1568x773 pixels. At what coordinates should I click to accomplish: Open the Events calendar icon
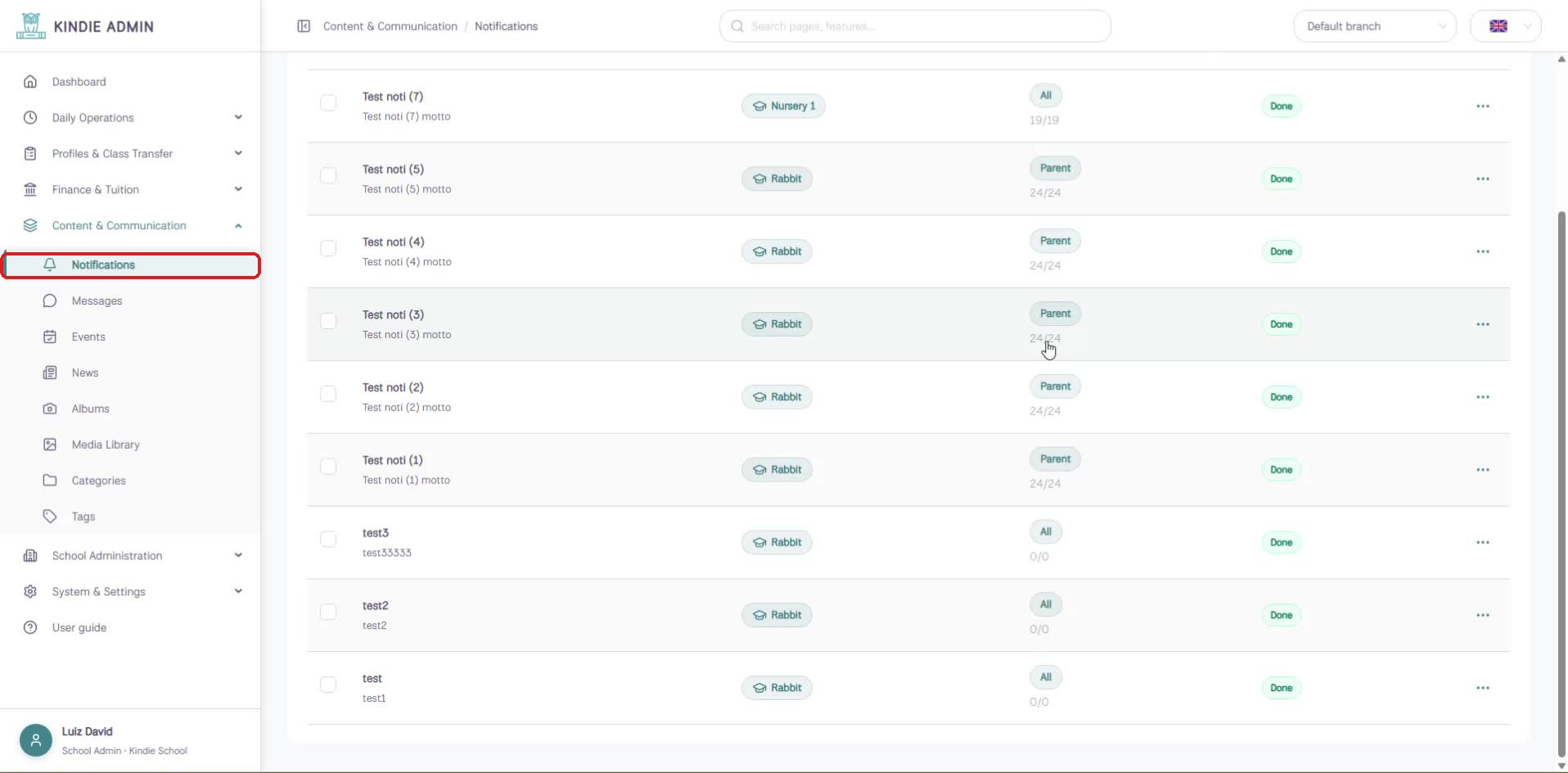coord(50,337)
